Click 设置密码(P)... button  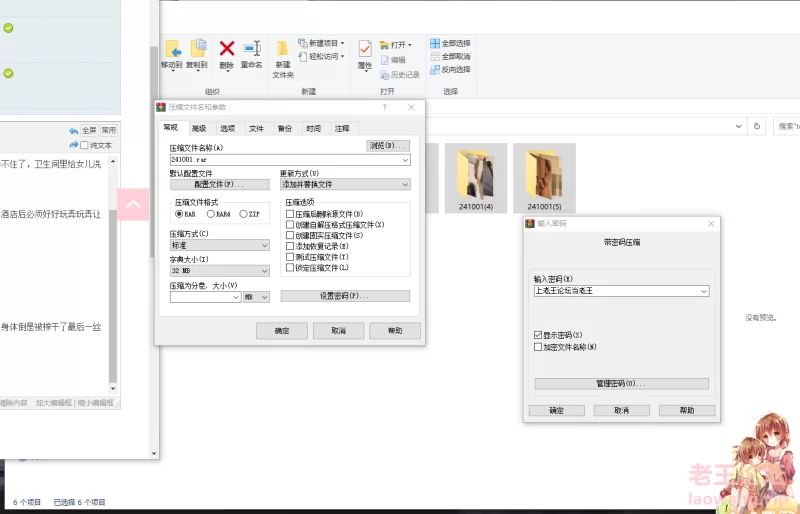(x=345, y=296)
